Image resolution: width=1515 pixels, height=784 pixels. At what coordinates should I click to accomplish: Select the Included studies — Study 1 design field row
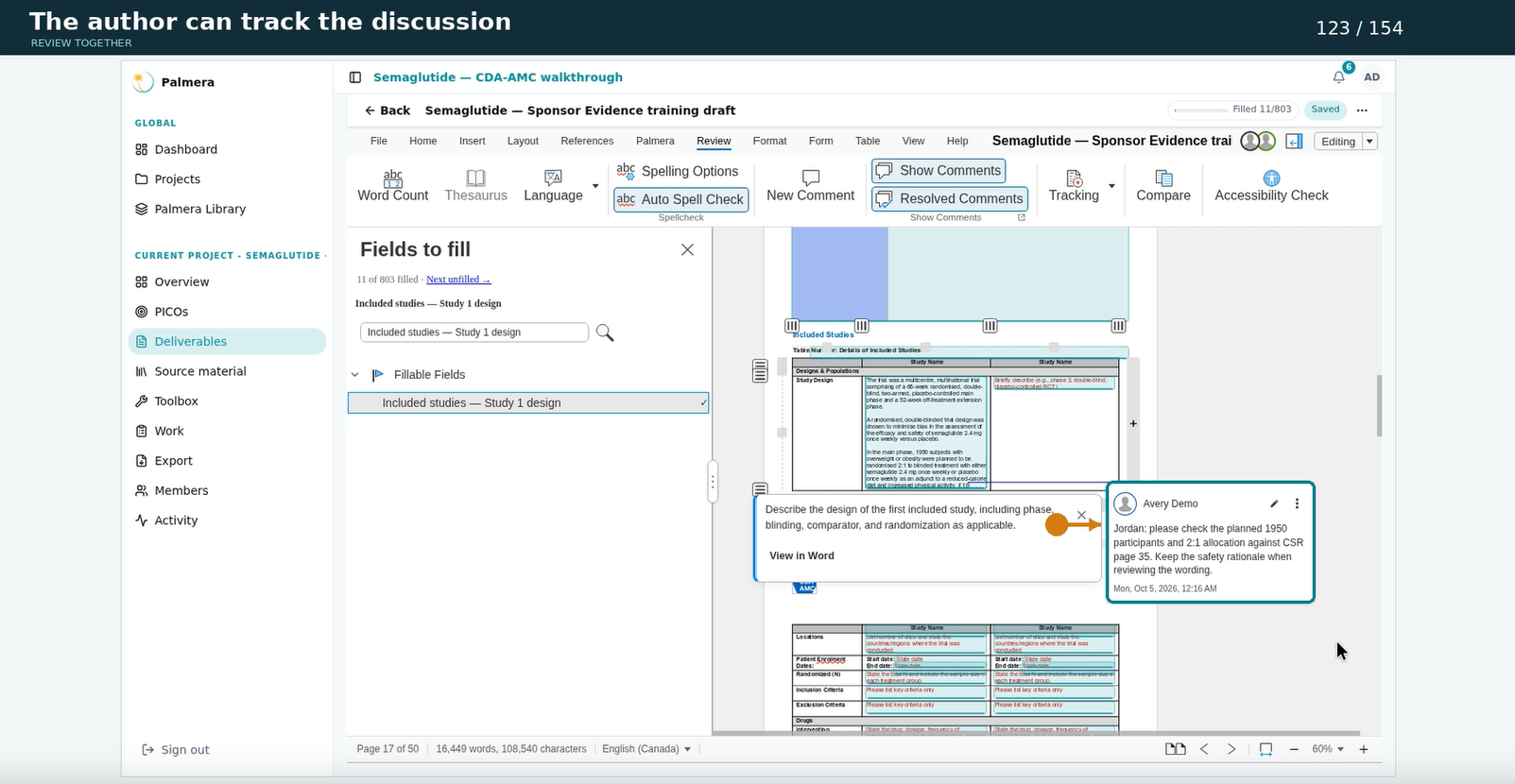[528, 403]
